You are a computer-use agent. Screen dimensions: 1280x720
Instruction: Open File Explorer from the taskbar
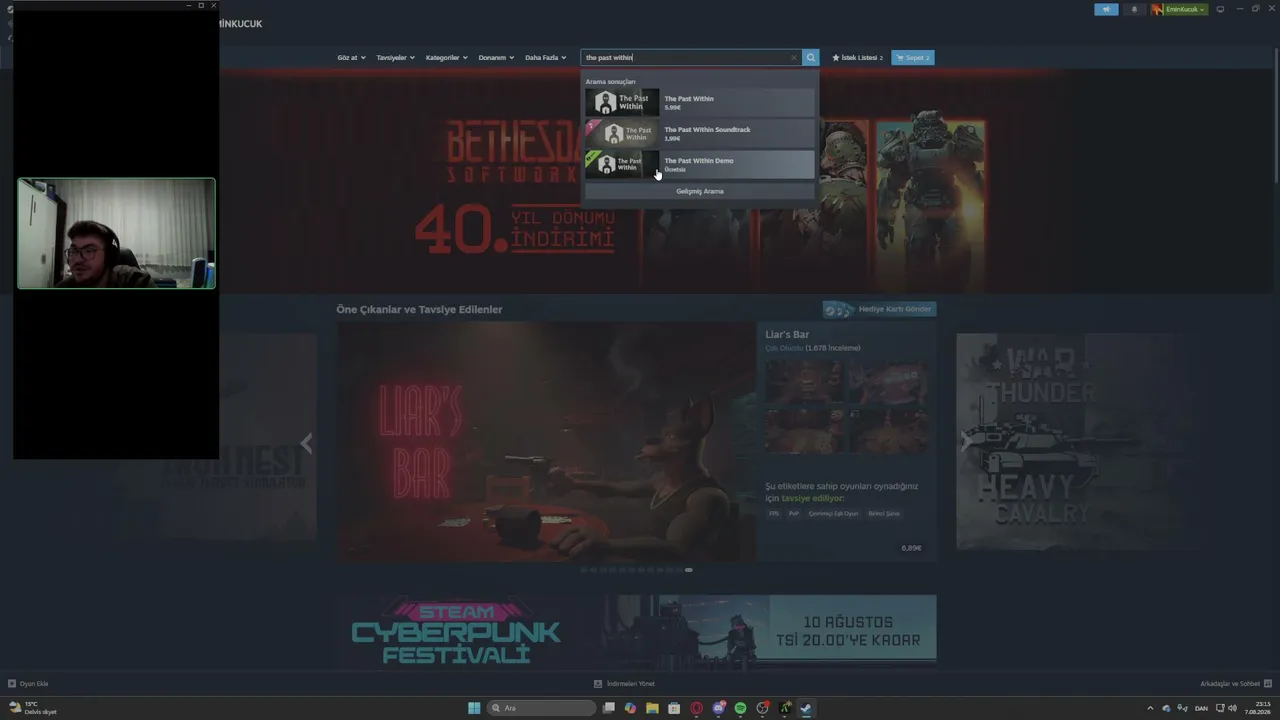click(652, 708)
